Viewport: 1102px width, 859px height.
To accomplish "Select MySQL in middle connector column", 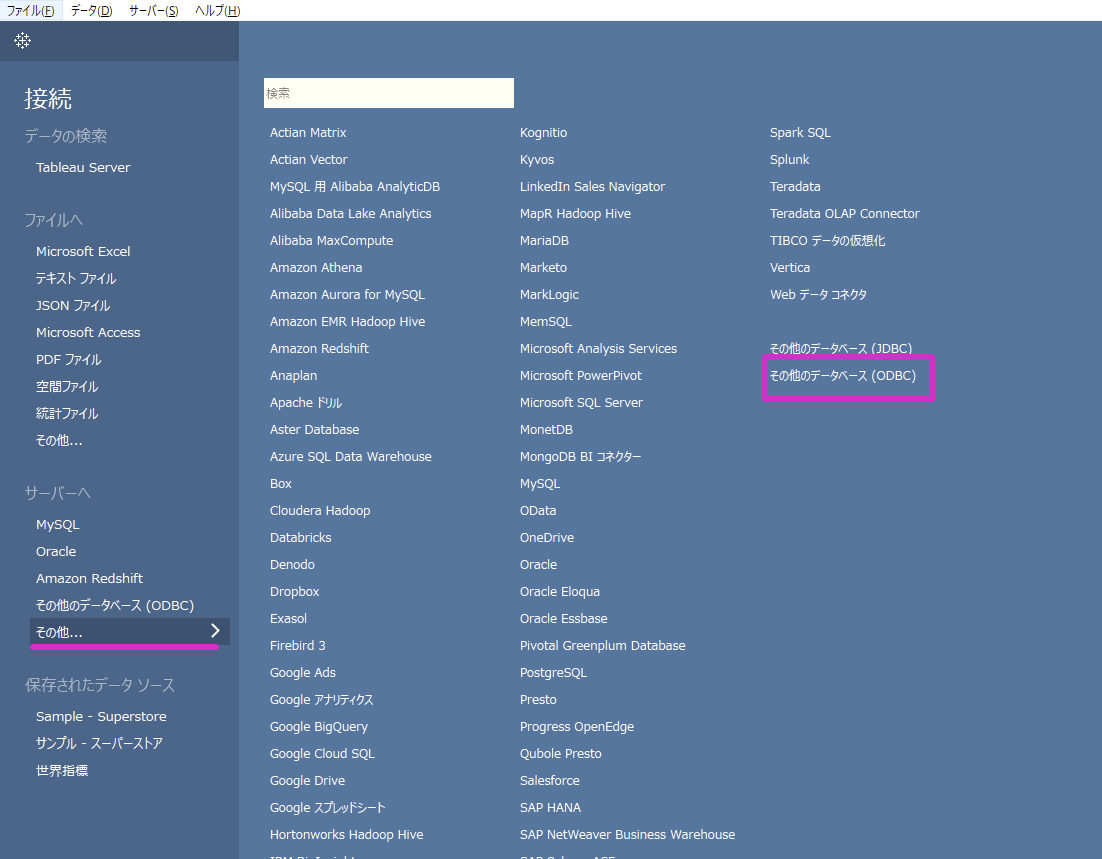I will click(540, 484).
